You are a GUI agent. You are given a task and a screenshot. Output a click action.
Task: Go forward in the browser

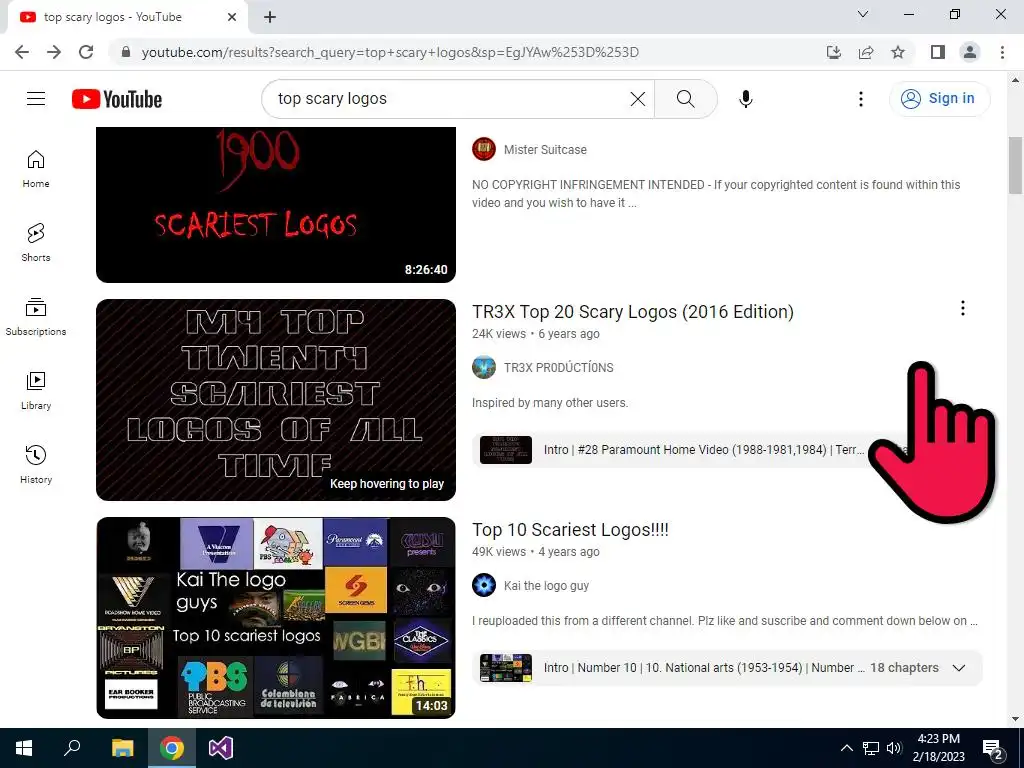pos(54,52)
